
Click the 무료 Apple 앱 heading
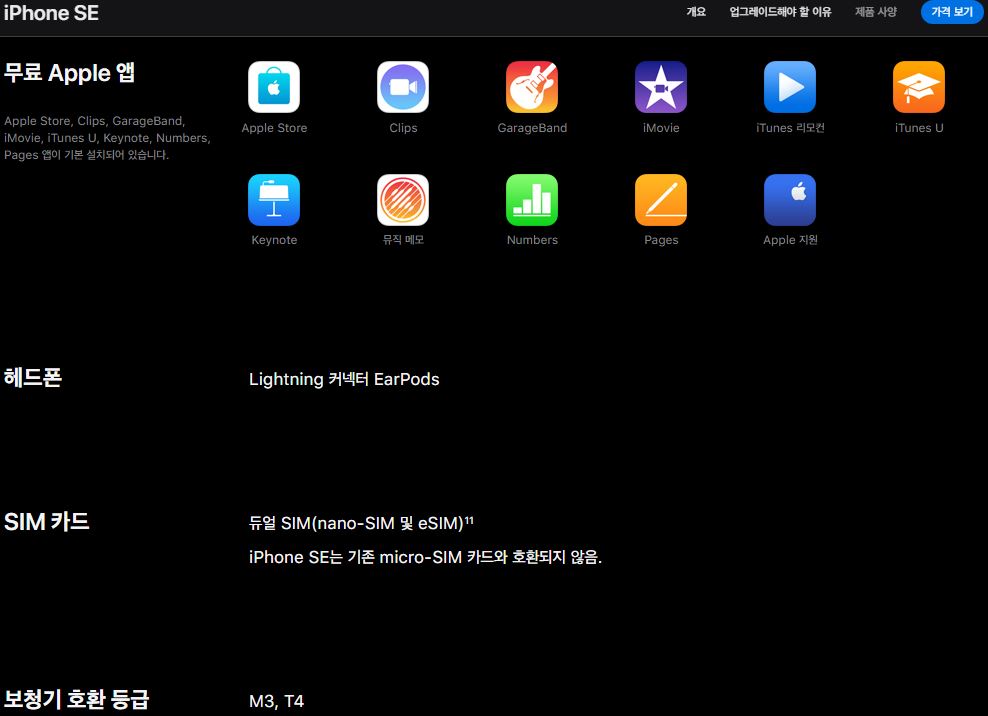coord(69,73)
